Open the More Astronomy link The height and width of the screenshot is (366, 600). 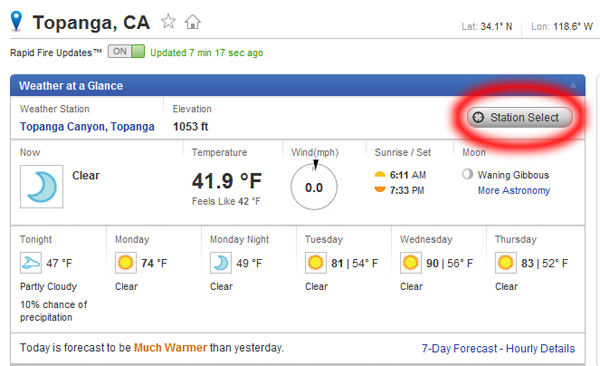click(514, 190)
